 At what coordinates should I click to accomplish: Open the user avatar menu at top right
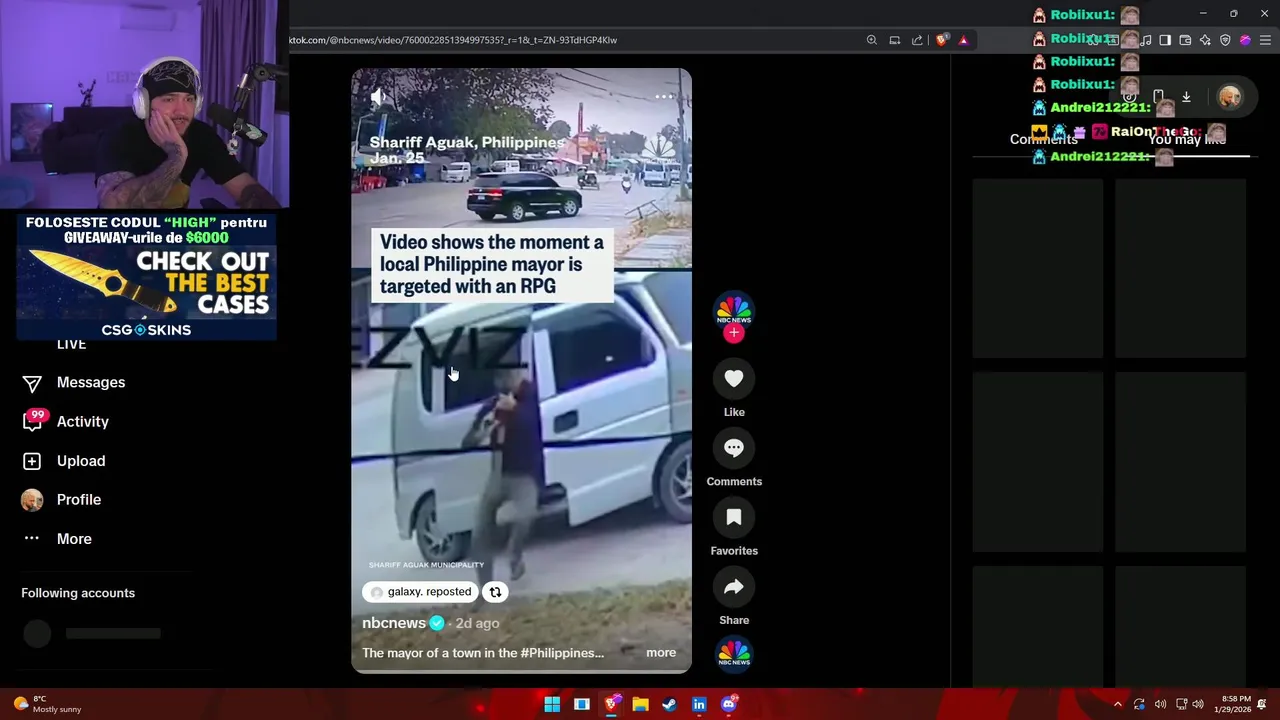(1229, 97)
